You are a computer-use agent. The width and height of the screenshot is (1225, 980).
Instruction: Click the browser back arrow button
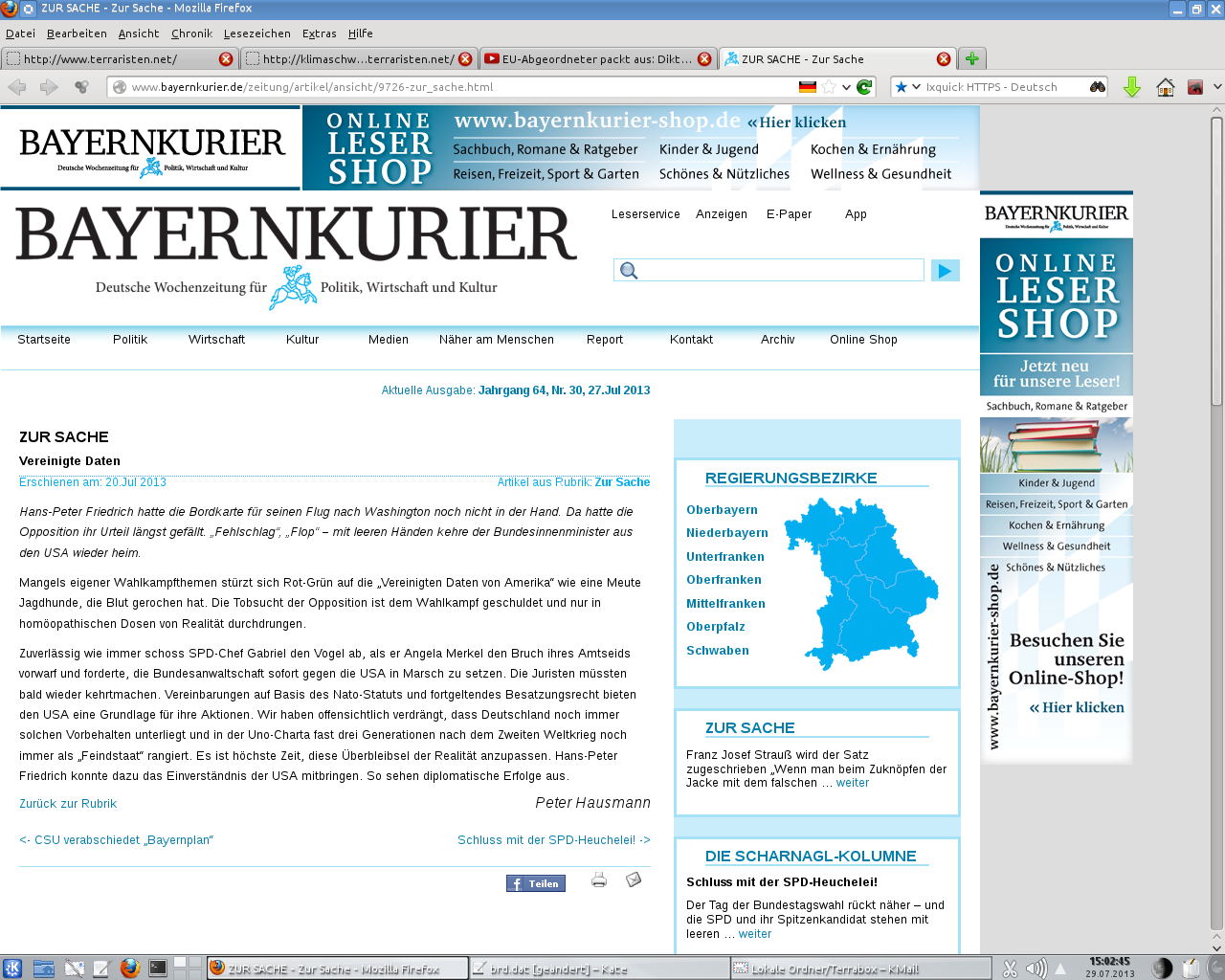click(x=17, y=87)
